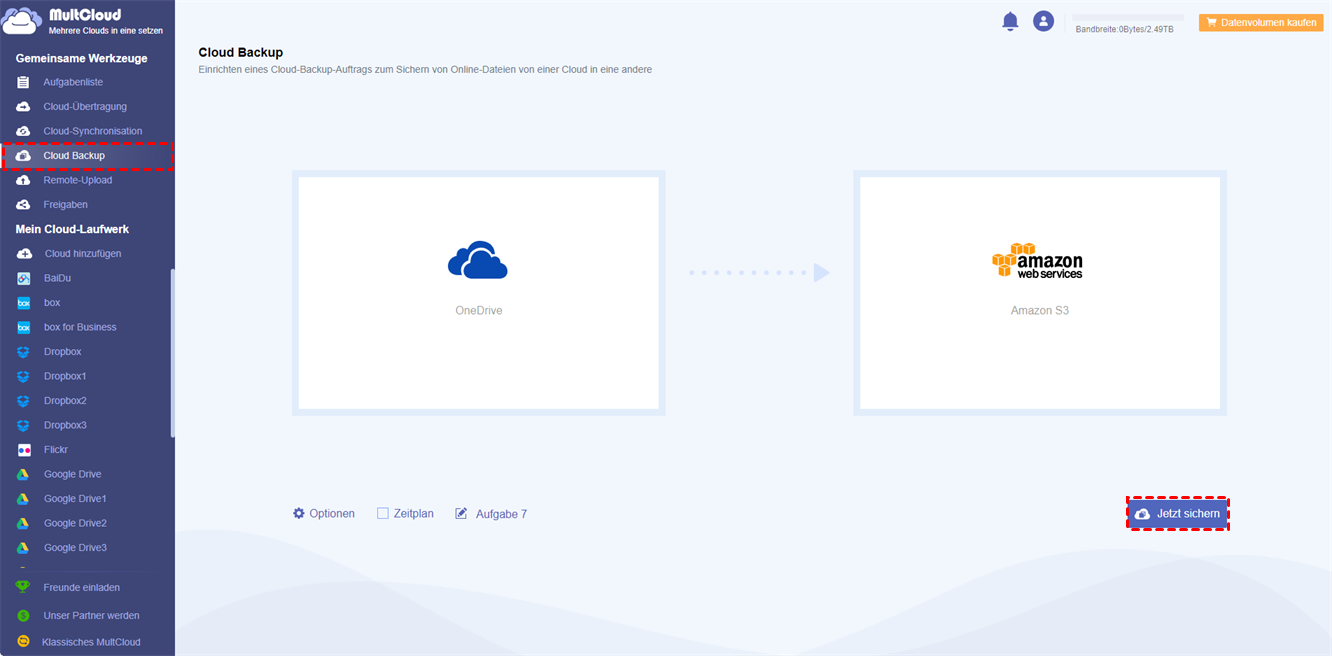Click the Freunde einladen trophy icon
The image size is (1332, 656).
click(23, 587)
